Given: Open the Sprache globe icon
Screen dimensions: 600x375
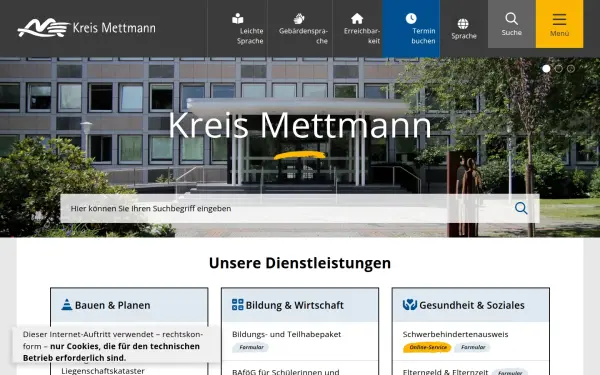Looking at the screenshot, I should pyautogui.click(x=463, y=24).
